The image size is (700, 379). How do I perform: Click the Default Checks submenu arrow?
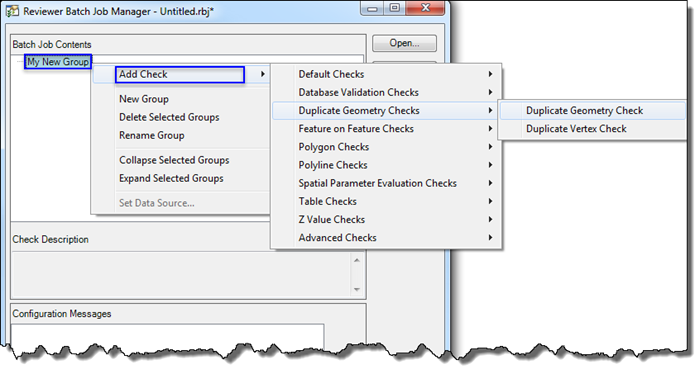(x=490, y=74)
